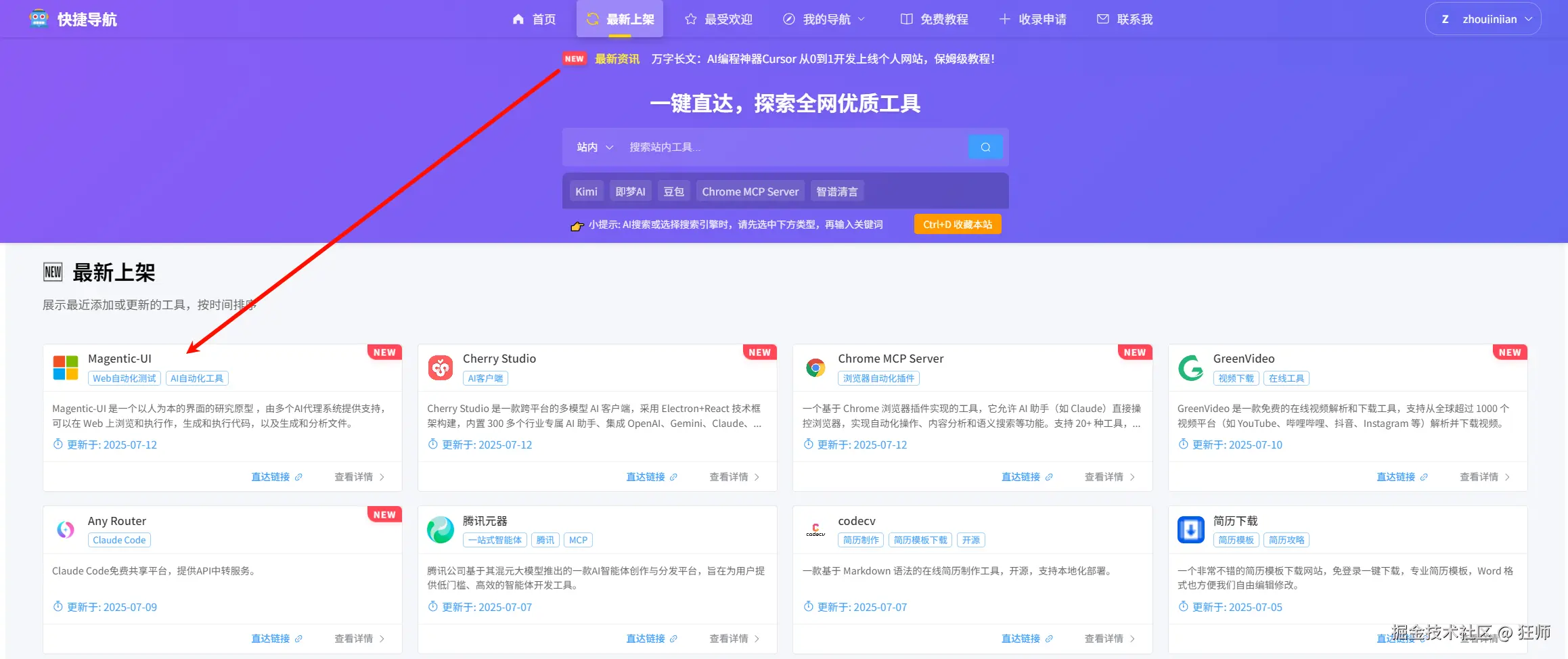Viewport: 1568px width, 659px height.
Task: Open GreenVideo details chevron
Action: (x=1508, y=477)
